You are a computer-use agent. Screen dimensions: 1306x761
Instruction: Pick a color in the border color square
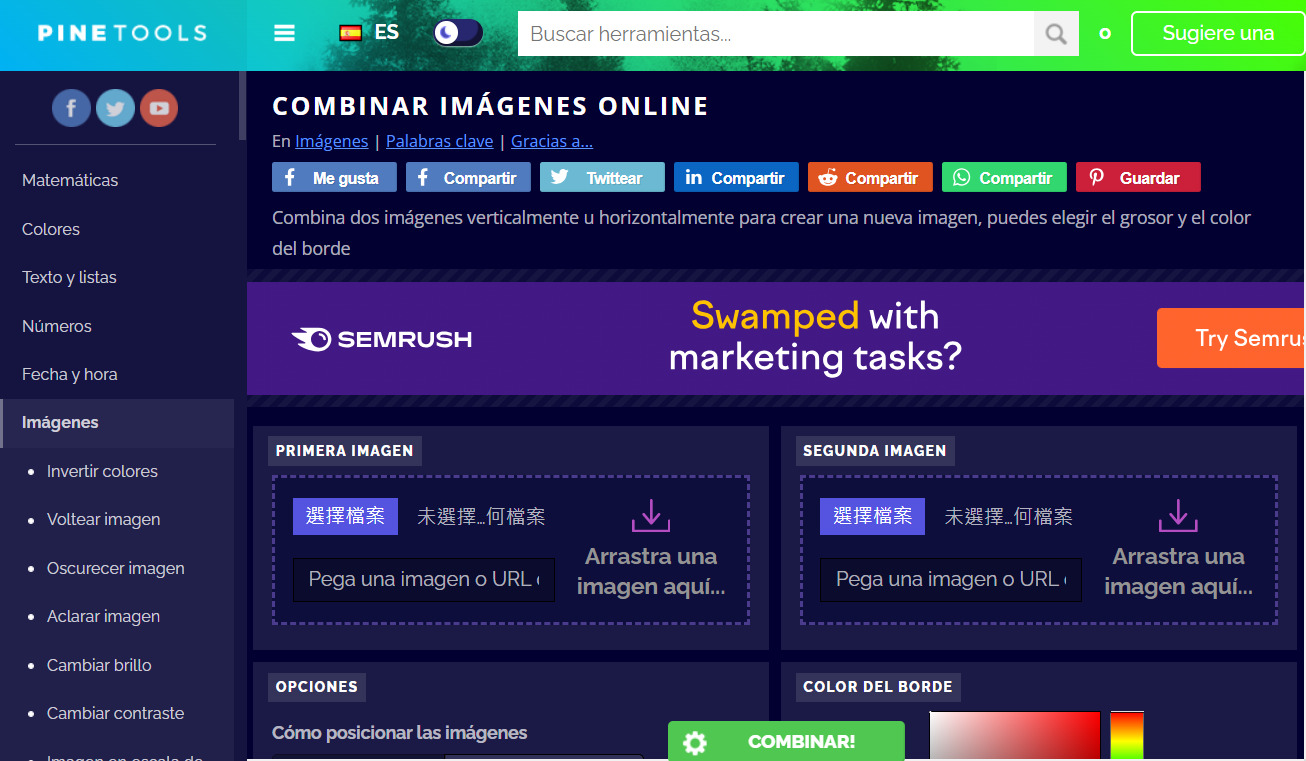(1014, 735)
